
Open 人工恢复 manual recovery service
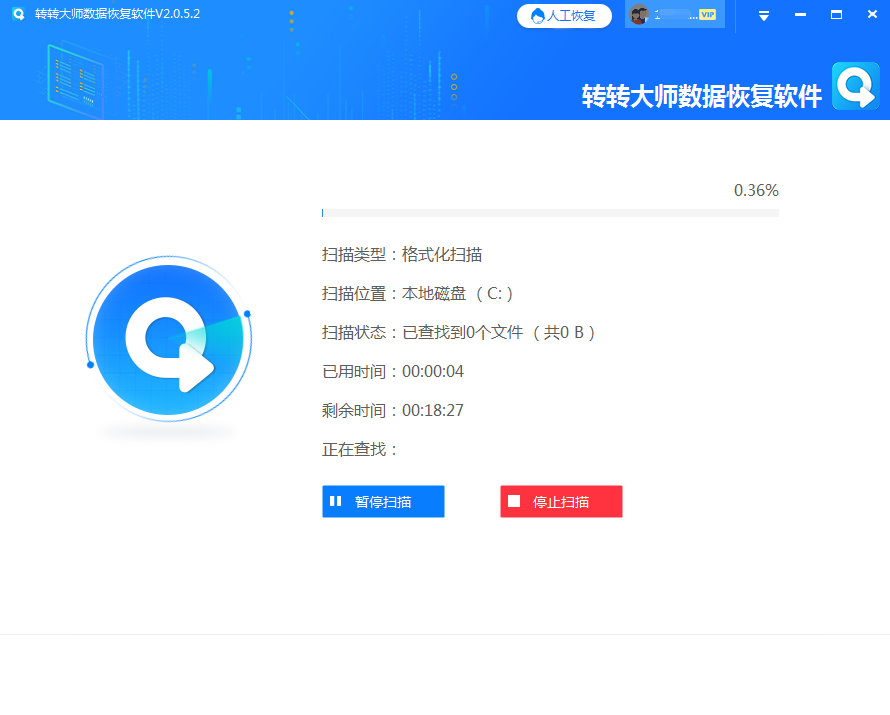click(564, 14)
